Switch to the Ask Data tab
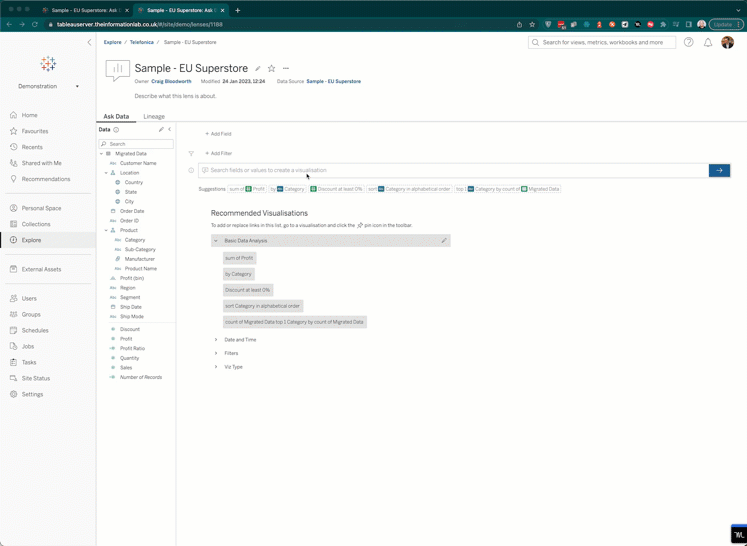 116,116
